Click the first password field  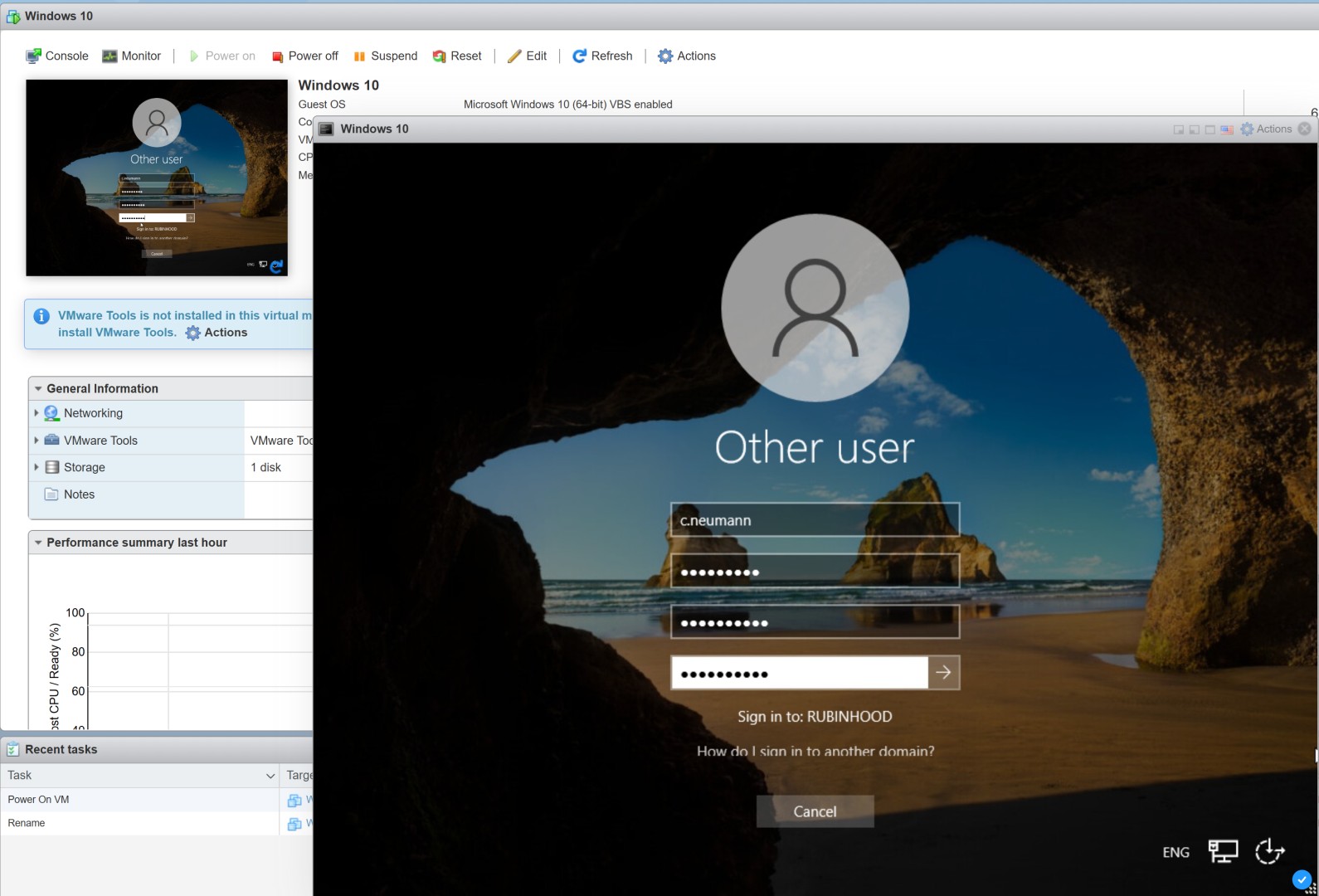815,572
